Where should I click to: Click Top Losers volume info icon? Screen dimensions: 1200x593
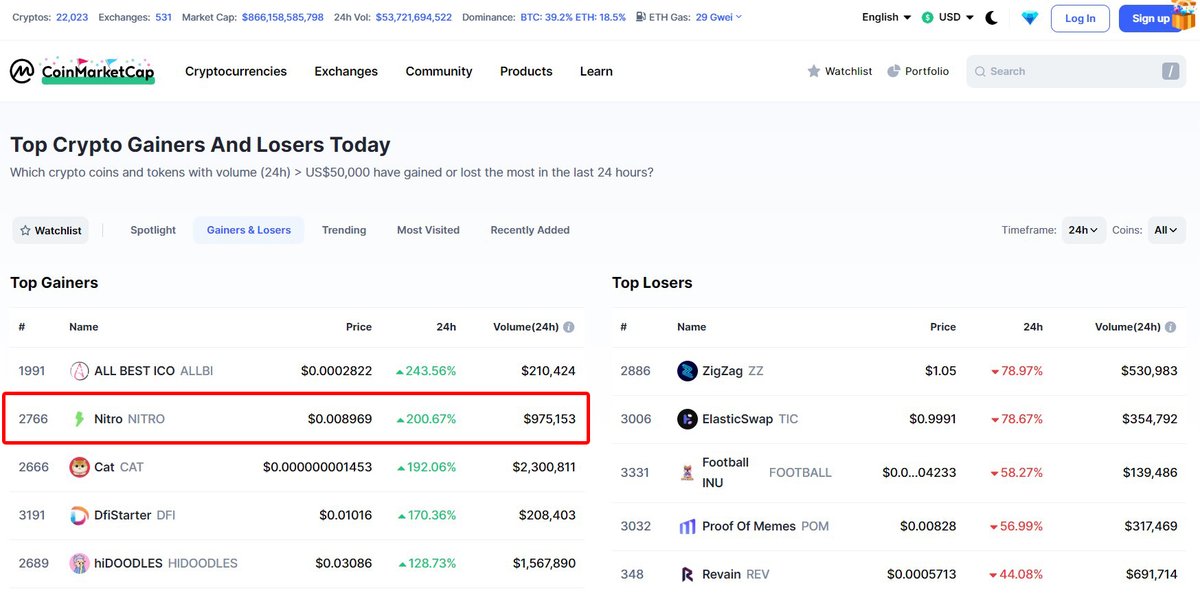click(1171, 327)
